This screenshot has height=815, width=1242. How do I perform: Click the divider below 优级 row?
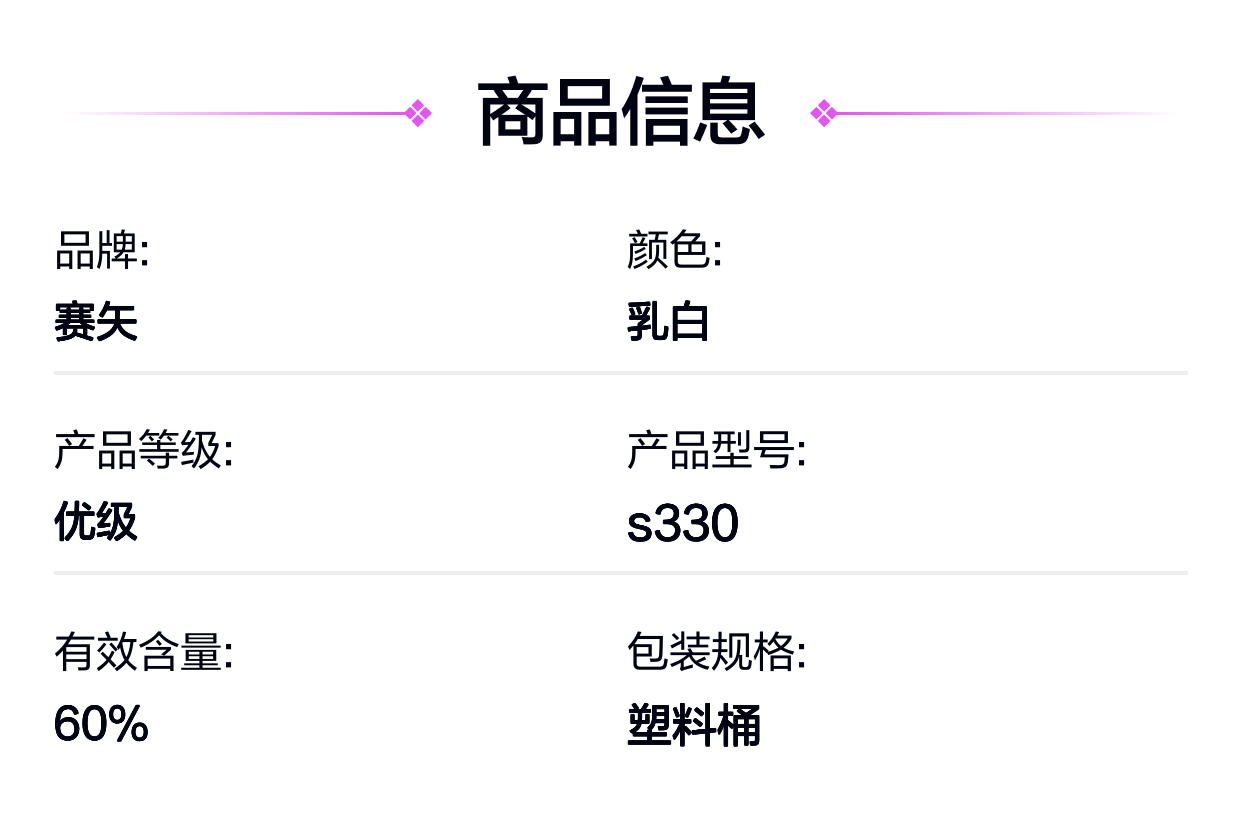point(621,573)
